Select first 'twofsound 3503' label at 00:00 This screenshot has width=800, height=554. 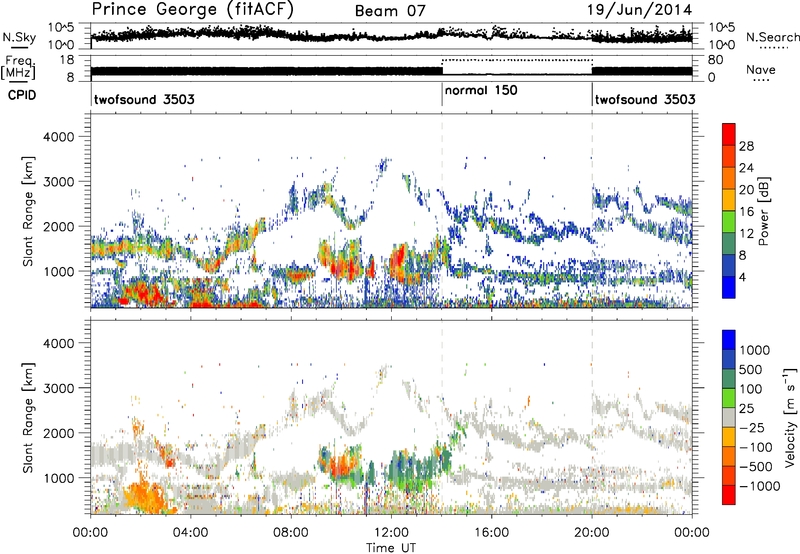[144, 99]
